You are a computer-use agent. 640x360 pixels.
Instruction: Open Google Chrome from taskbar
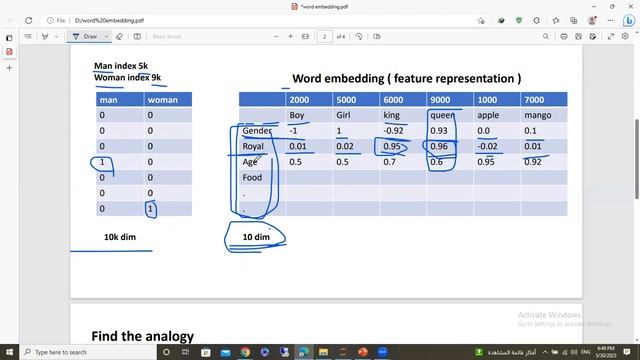(245, 352)
